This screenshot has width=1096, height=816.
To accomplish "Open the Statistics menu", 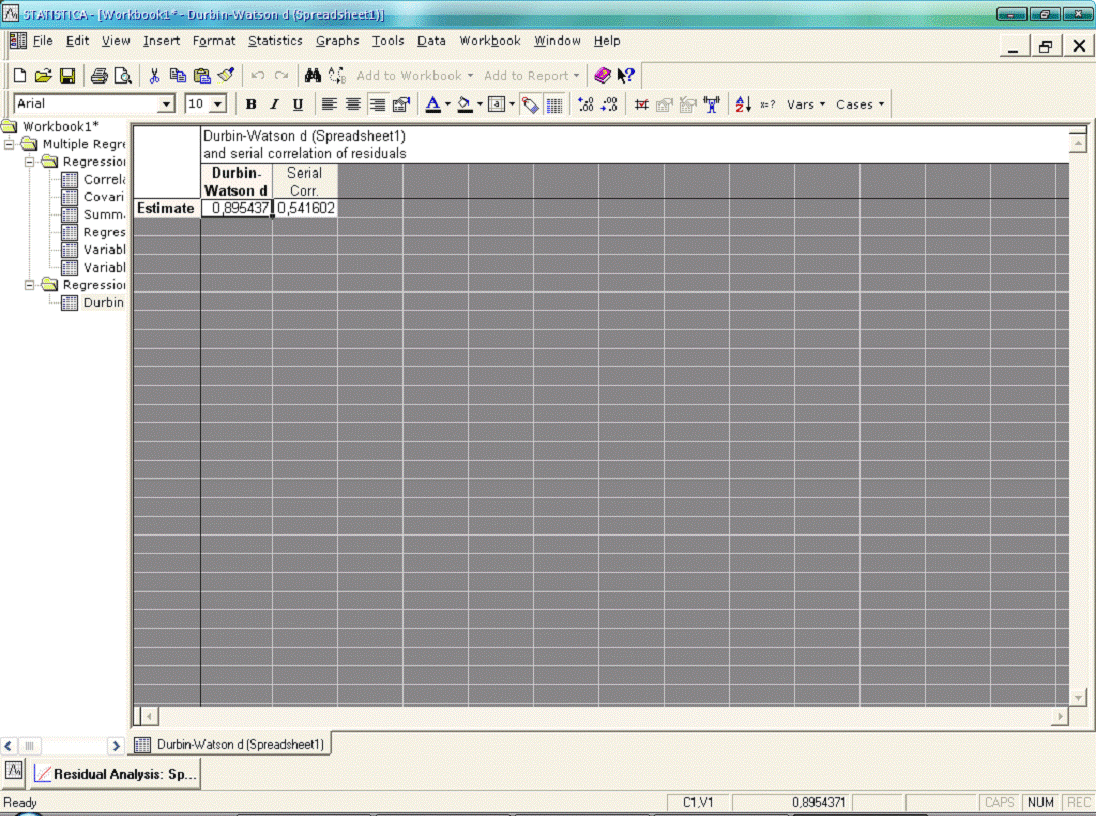I will [275, 41].
